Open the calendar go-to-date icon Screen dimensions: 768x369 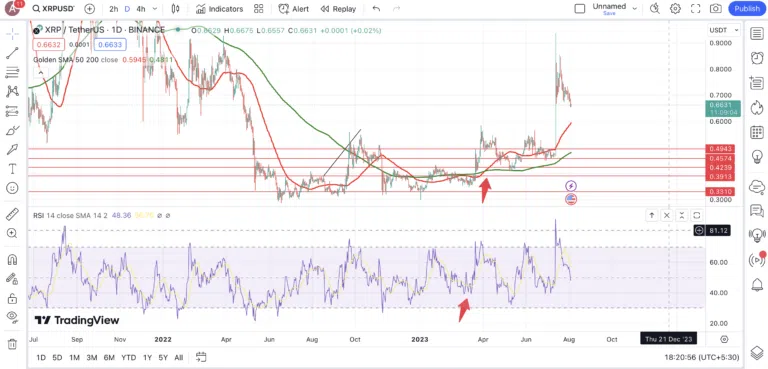point(200,357)
